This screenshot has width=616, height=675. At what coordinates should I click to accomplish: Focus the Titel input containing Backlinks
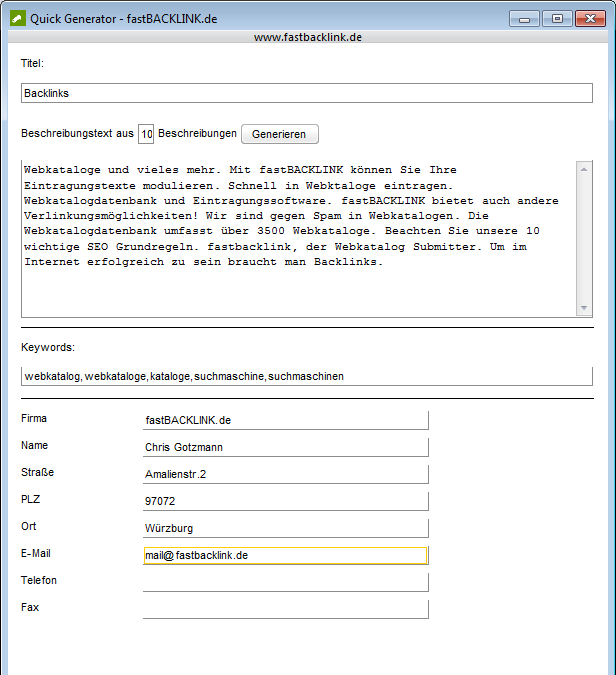[x=307, y=93]
